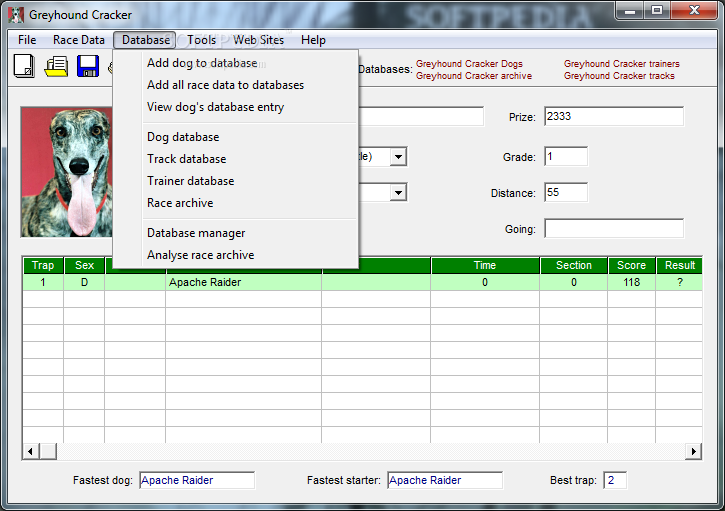Click the Prize input field

pyautogui.click(x=614, y=117)
